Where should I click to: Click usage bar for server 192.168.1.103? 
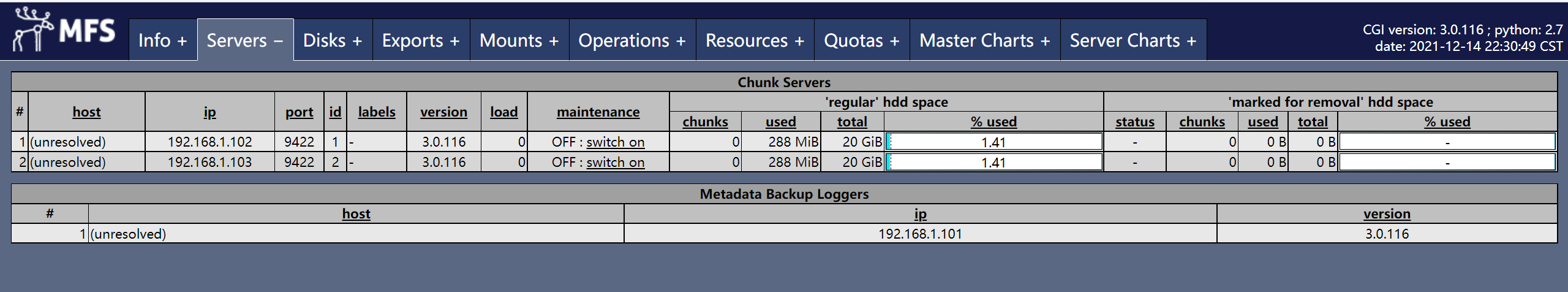[993, 163]
